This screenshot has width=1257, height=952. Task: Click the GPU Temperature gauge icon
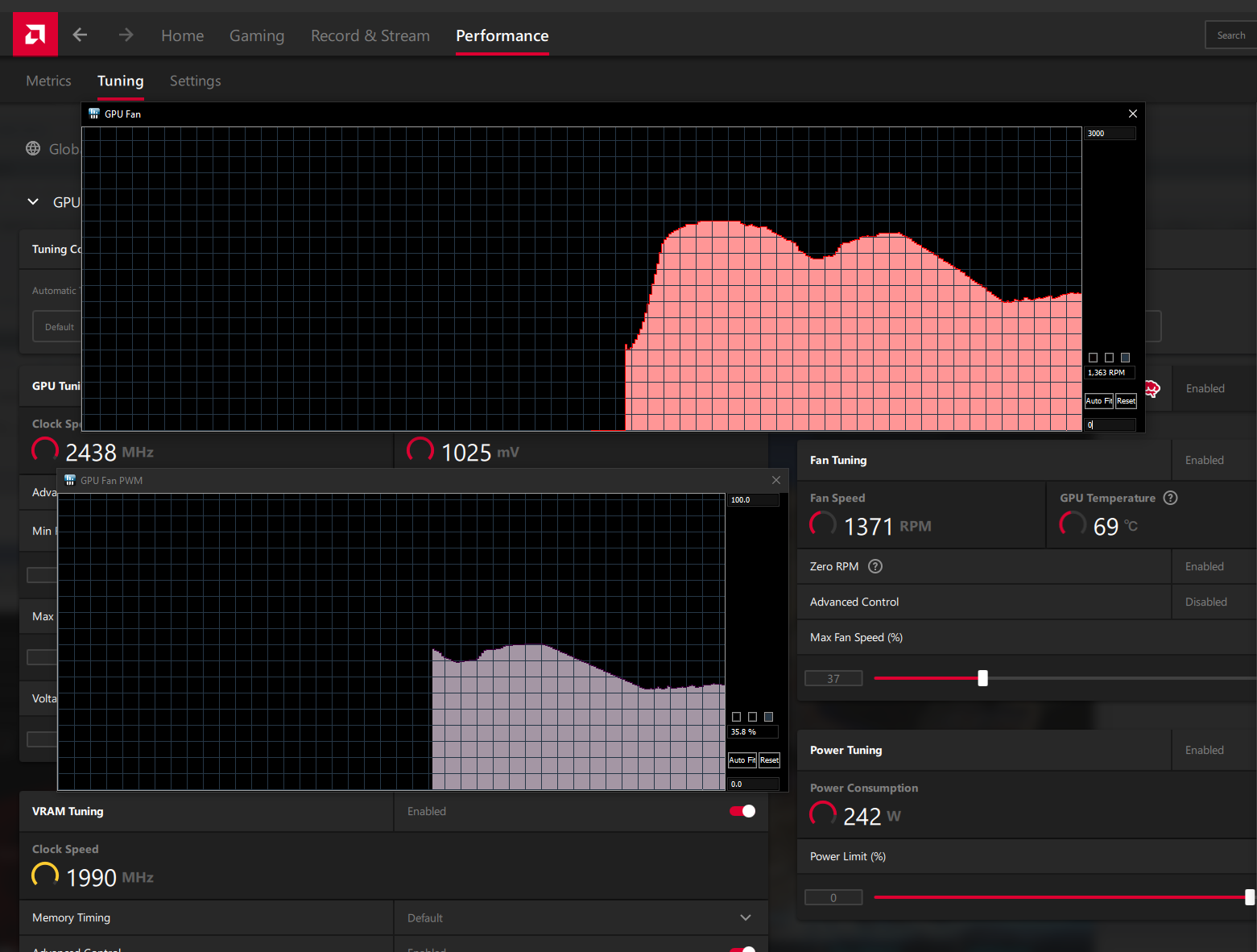pos(1073,524)
